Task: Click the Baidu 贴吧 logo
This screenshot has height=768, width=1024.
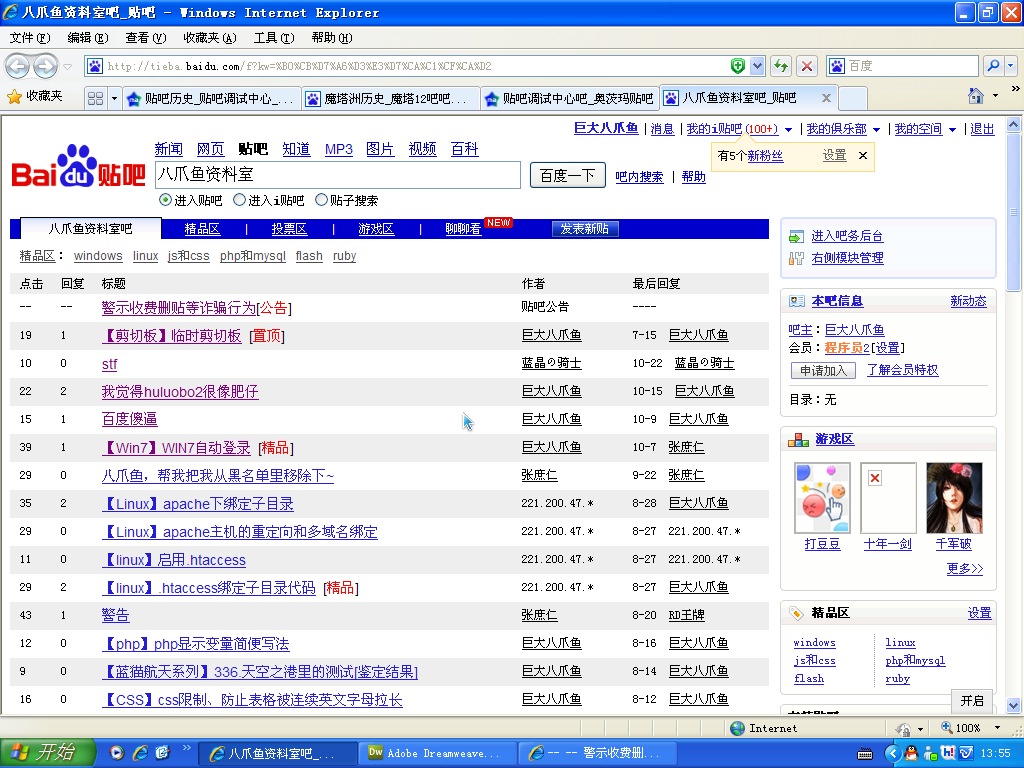Action: pos(78,167)
